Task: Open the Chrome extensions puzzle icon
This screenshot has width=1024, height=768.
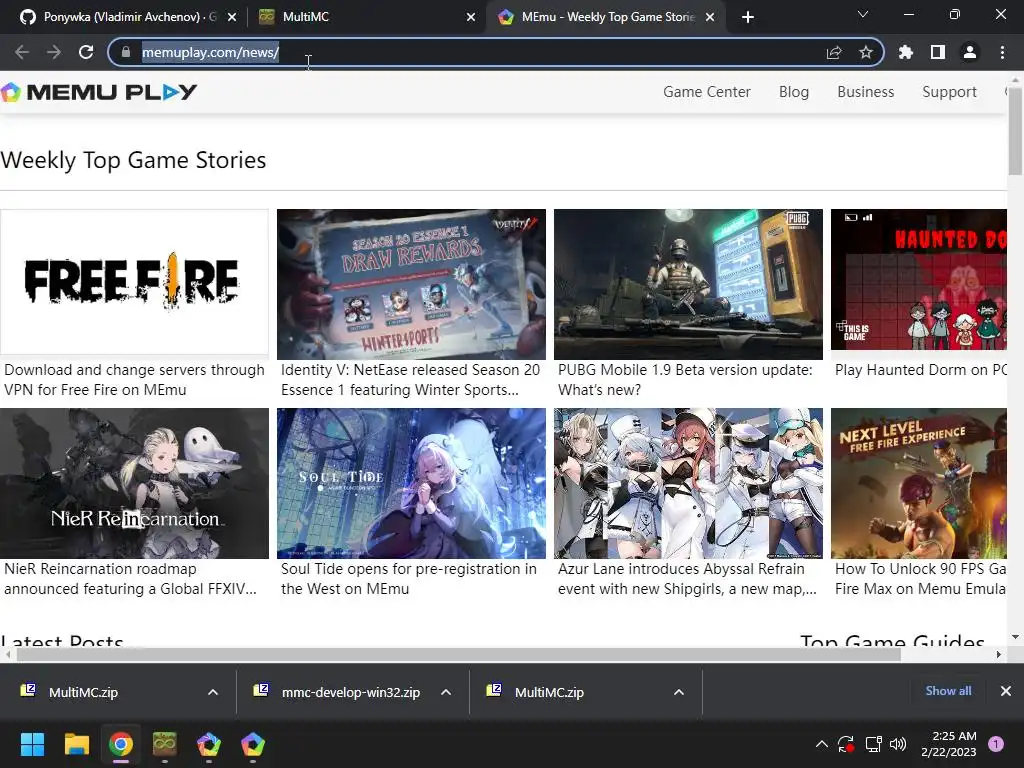Action: click(x=906, y=52)
